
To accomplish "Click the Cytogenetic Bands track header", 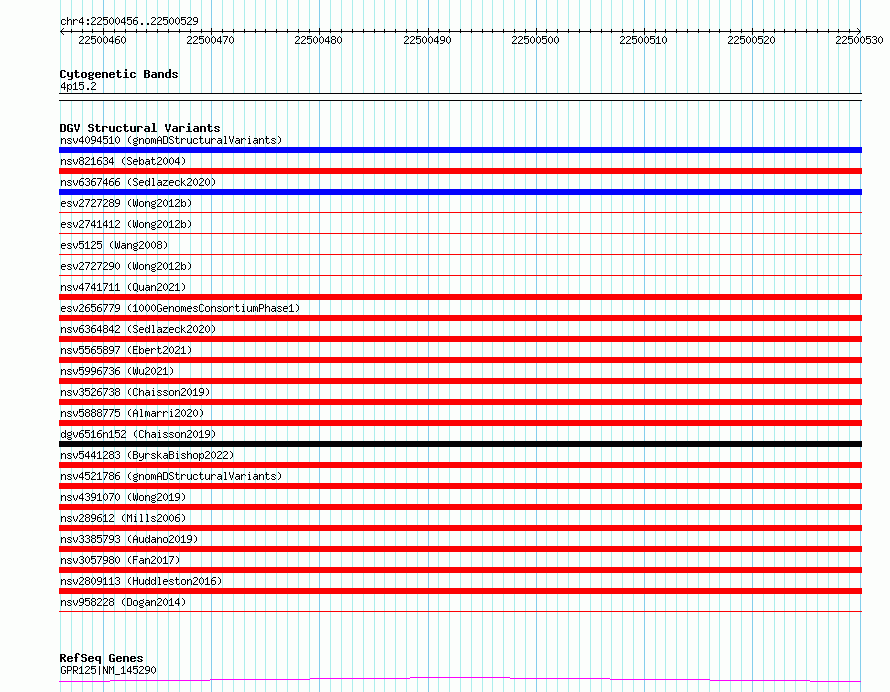I will coord(119,74).
